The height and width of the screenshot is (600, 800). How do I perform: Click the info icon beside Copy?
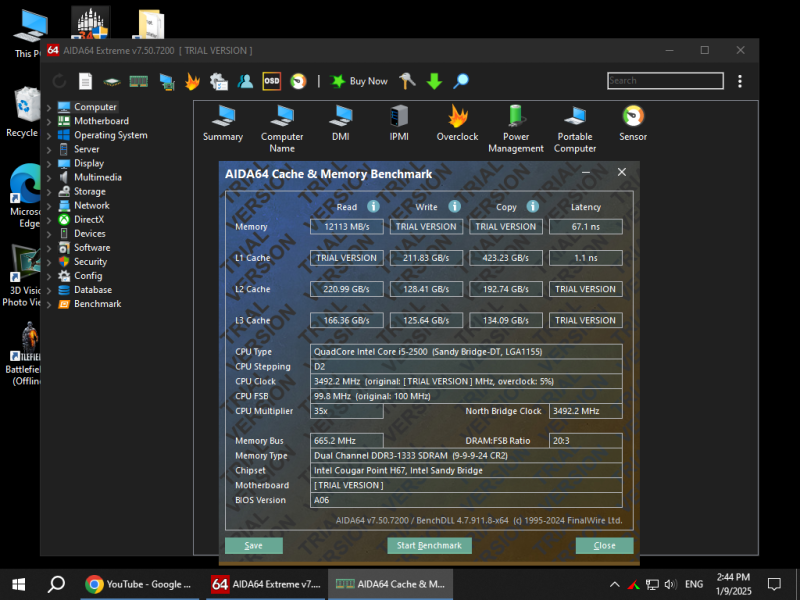(x=534, y=206)
